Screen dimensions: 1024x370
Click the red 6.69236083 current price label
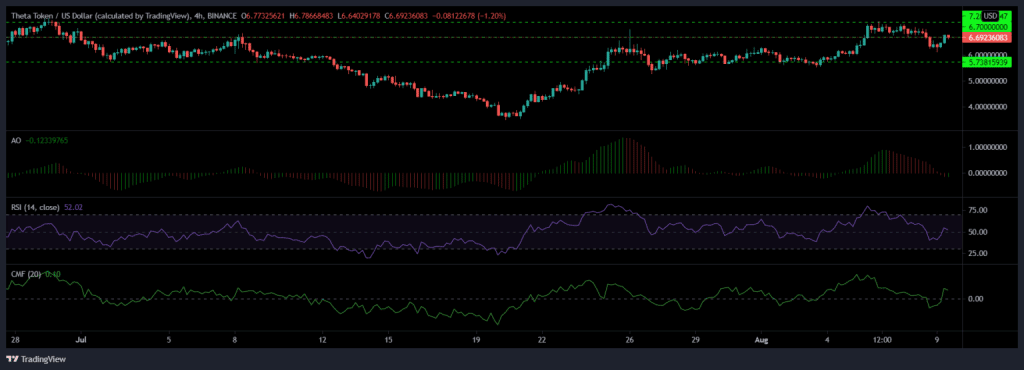[988, 38]
